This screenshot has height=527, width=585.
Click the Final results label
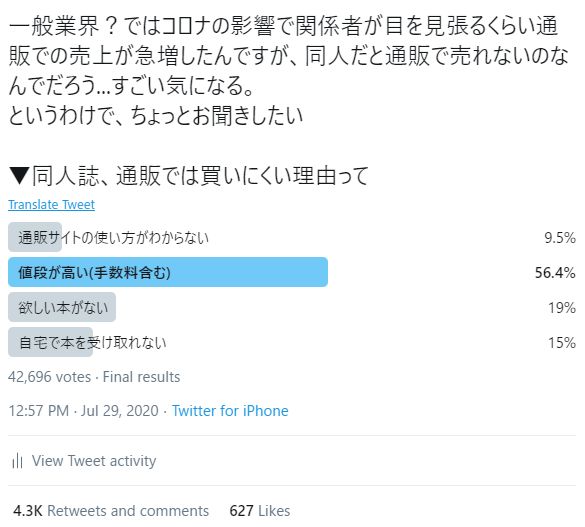coord(141,377)
